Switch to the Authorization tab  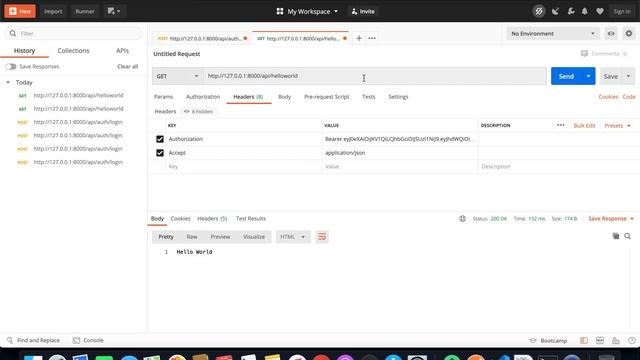coord(203,97)
